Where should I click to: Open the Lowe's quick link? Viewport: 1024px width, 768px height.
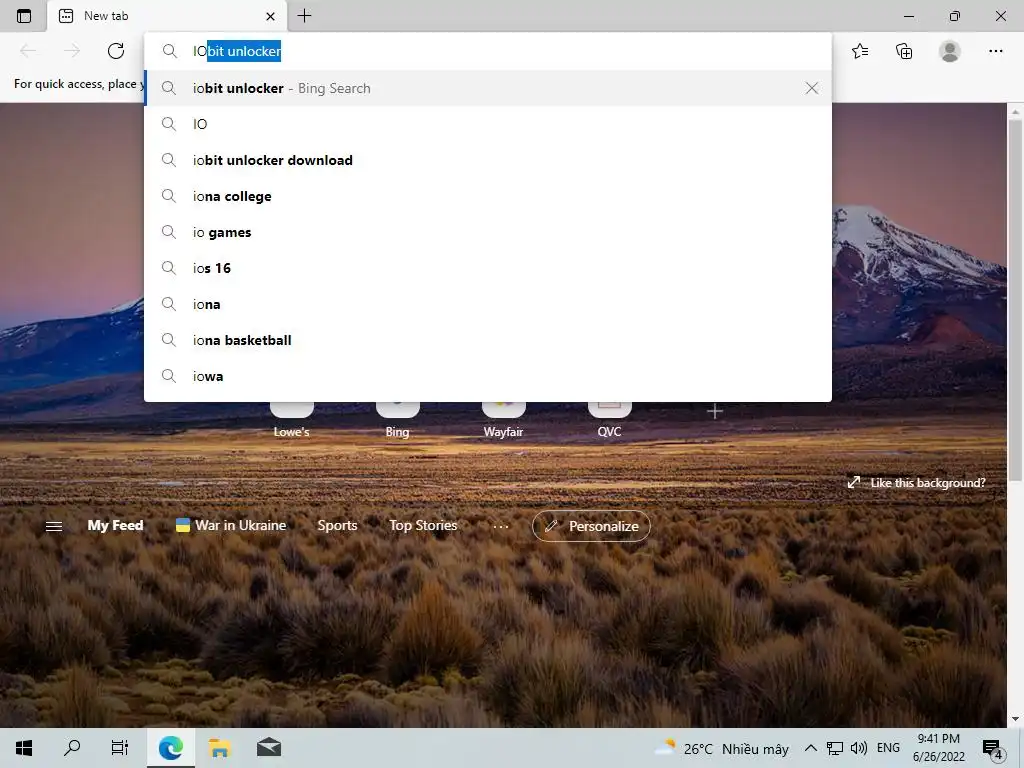291,419
